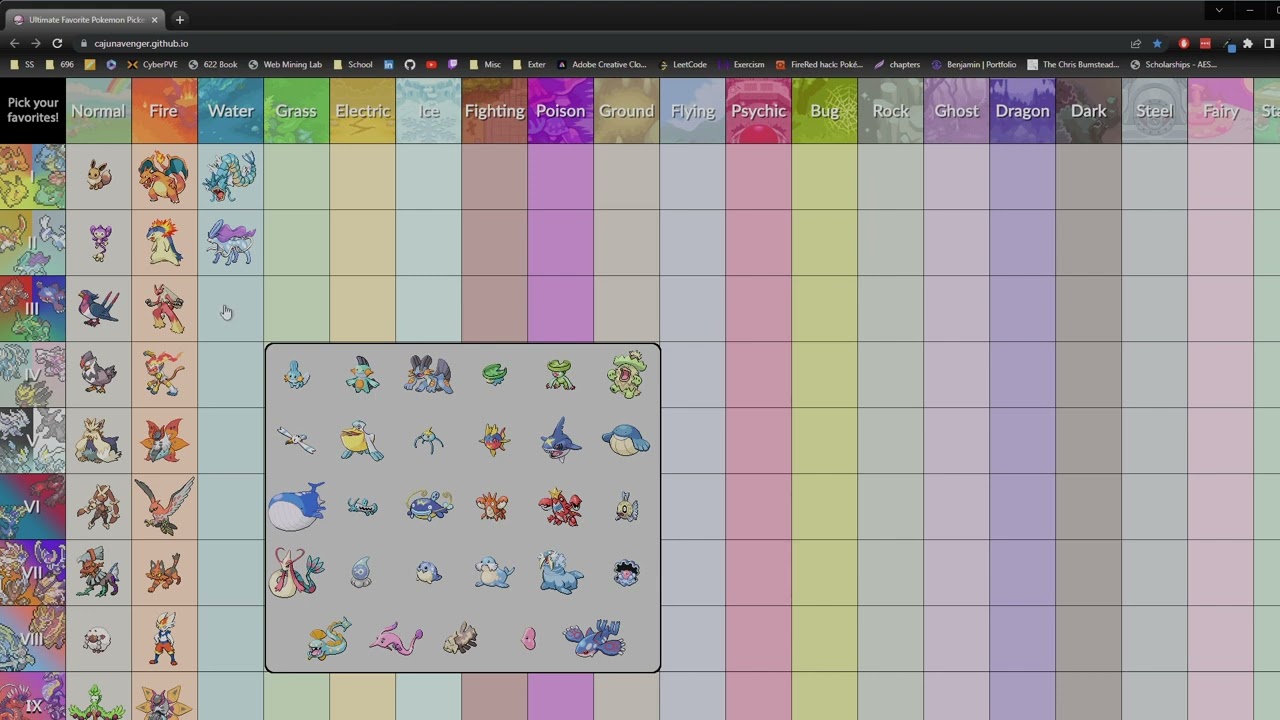Open the School bookmarks folder
The image size is (1280, 720).
[x=352, y=64]
